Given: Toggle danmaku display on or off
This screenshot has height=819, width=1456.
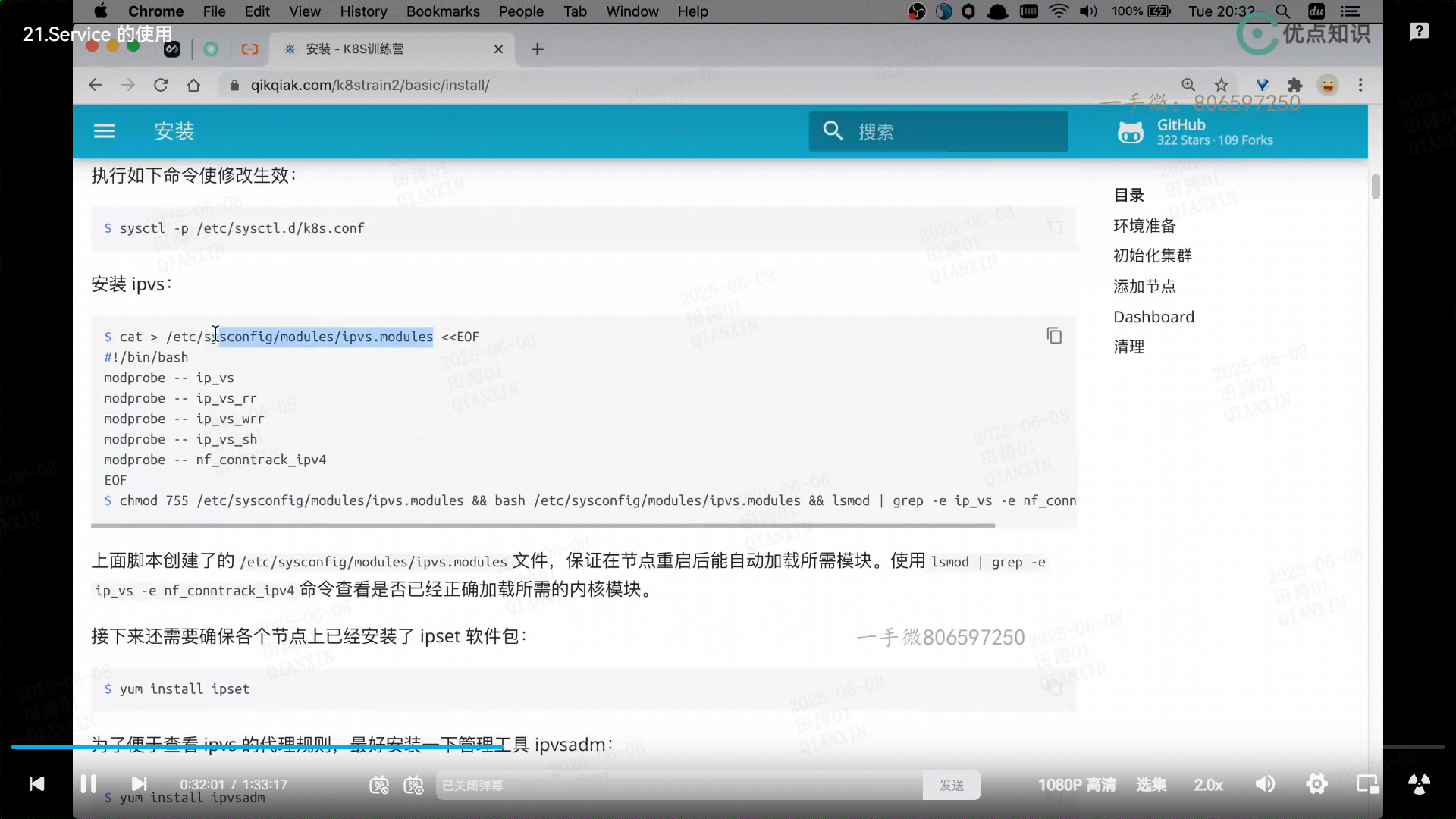Looking at the screenshot, I should coord(379,786).
